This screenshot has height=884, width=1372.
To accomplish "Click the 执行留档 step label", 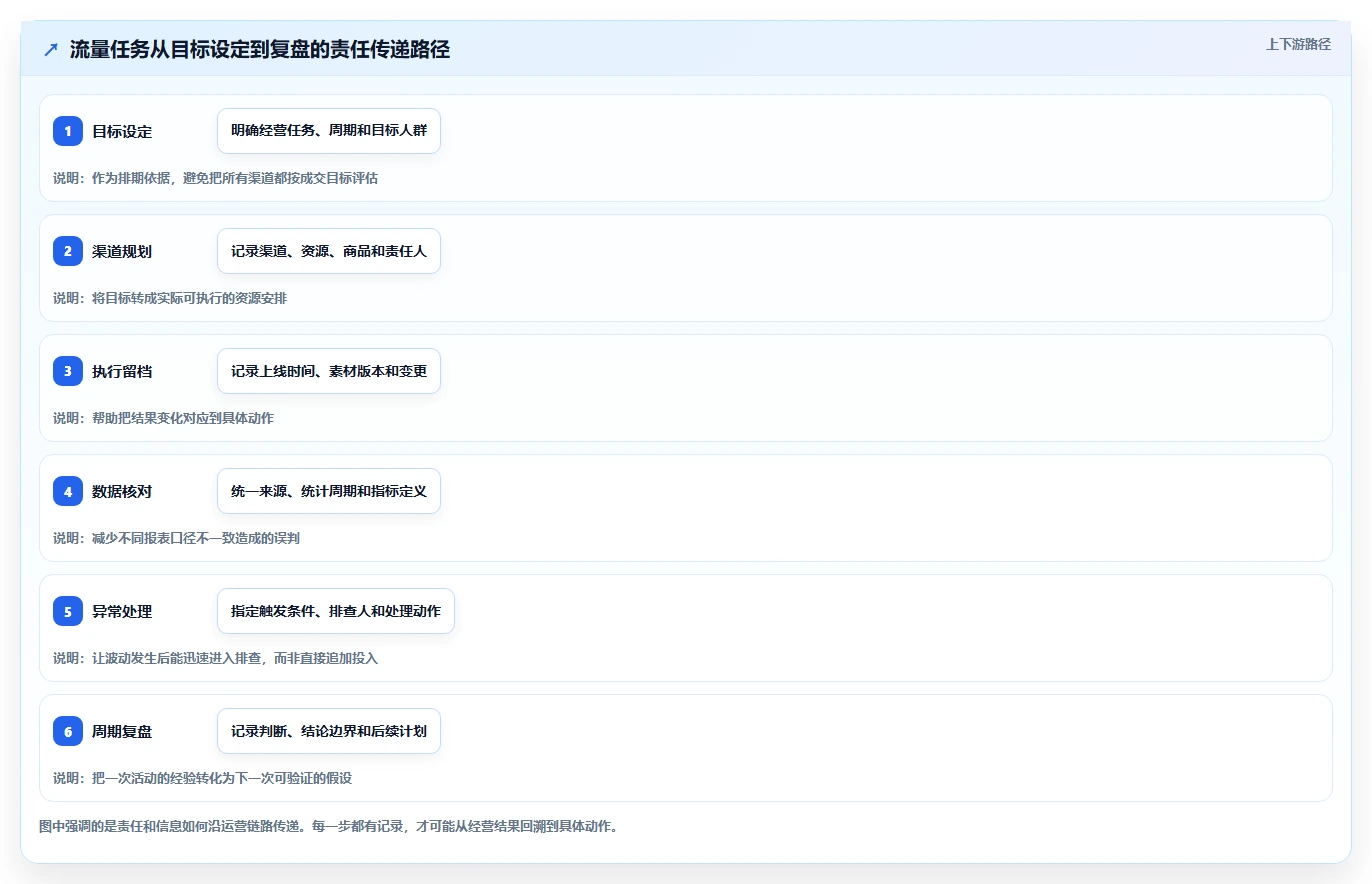I will (x=122, y=371).
